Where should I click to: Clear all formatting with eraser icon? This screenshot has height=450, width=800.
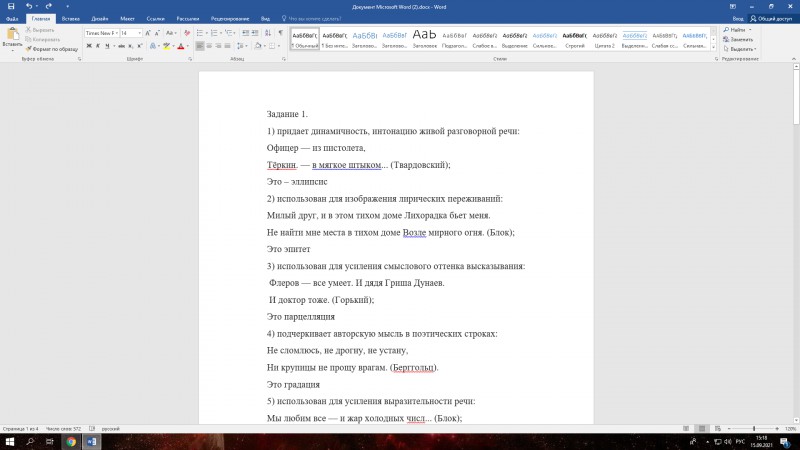point(187,33)
